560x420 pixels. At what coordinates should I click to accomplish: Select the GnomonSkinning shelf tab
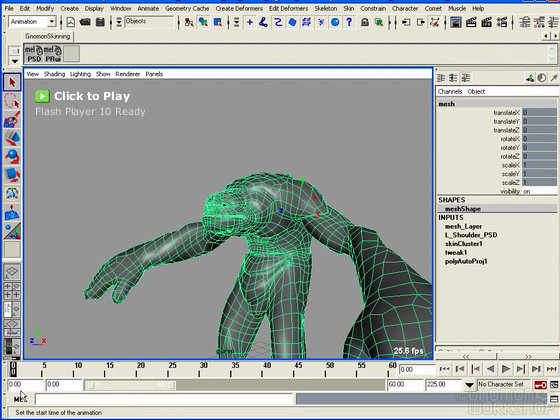(48, 36)
